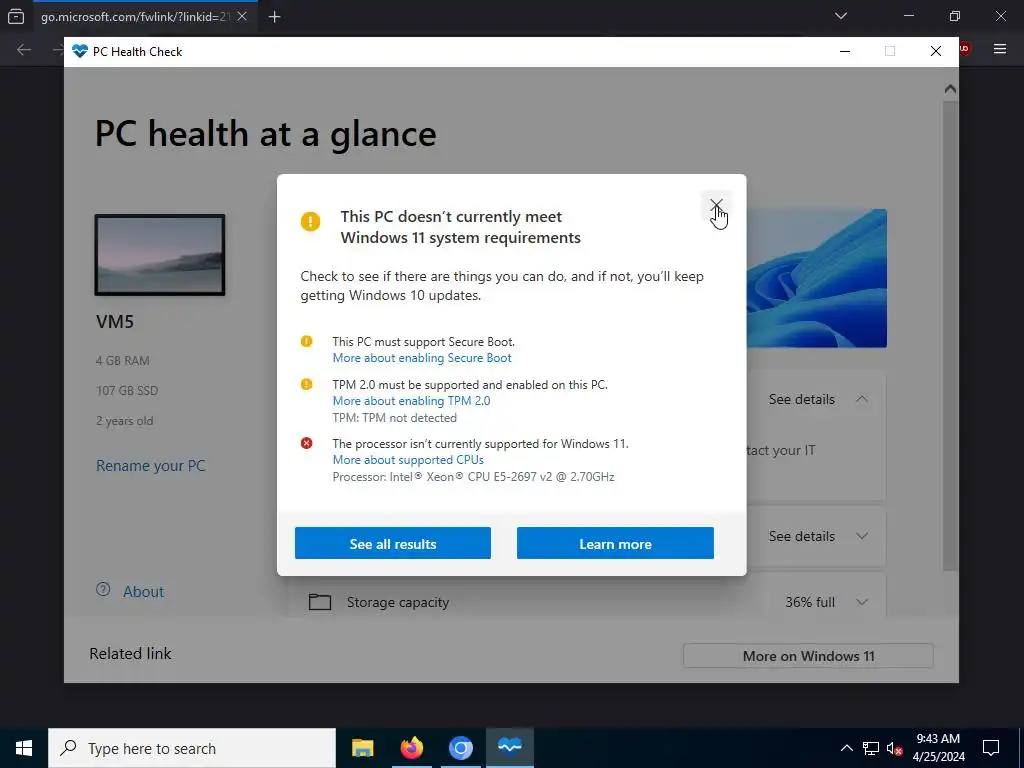Open the Chromium browser taskbar icon
The image size is (1024, 768).
460,748
